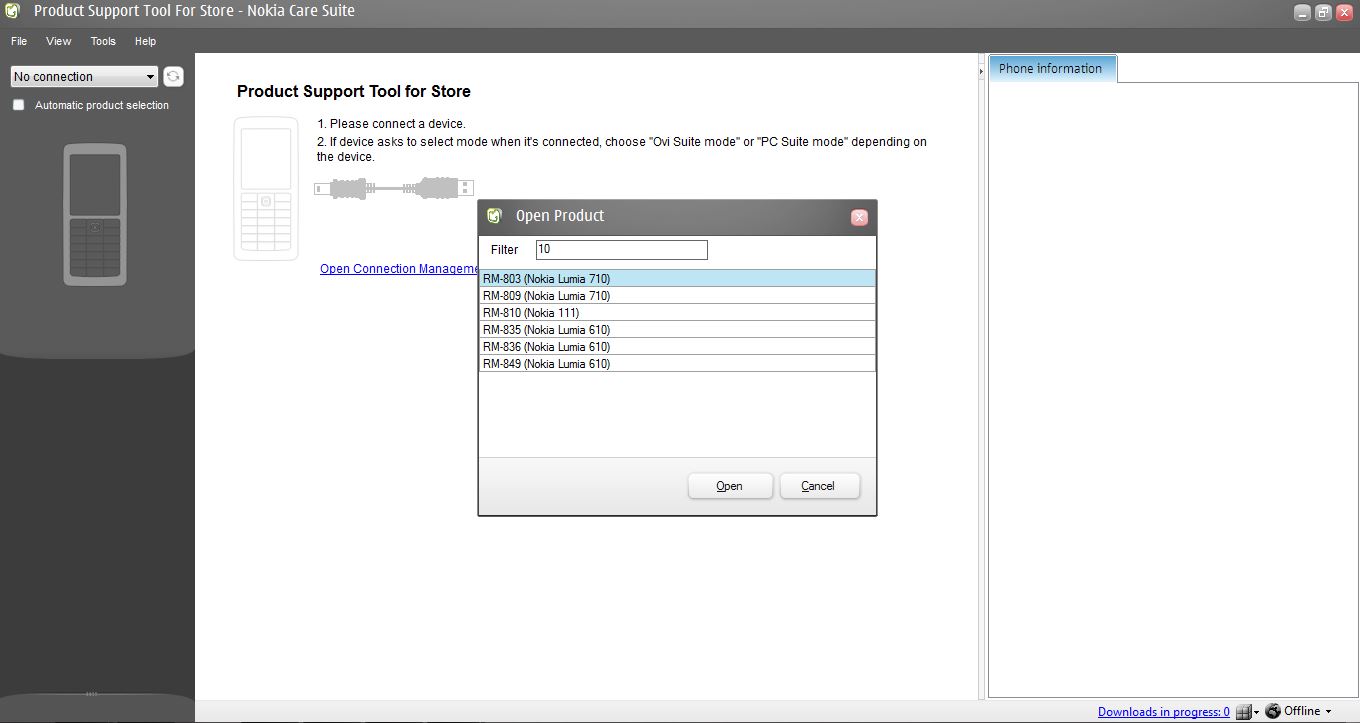
Task: Expand the Offline status dropdown arrow
Action: 1328,712
